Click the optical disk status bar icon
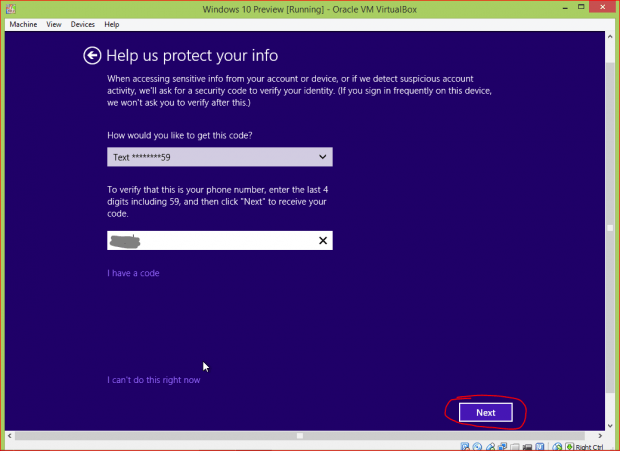 click(x=477, y=447)
